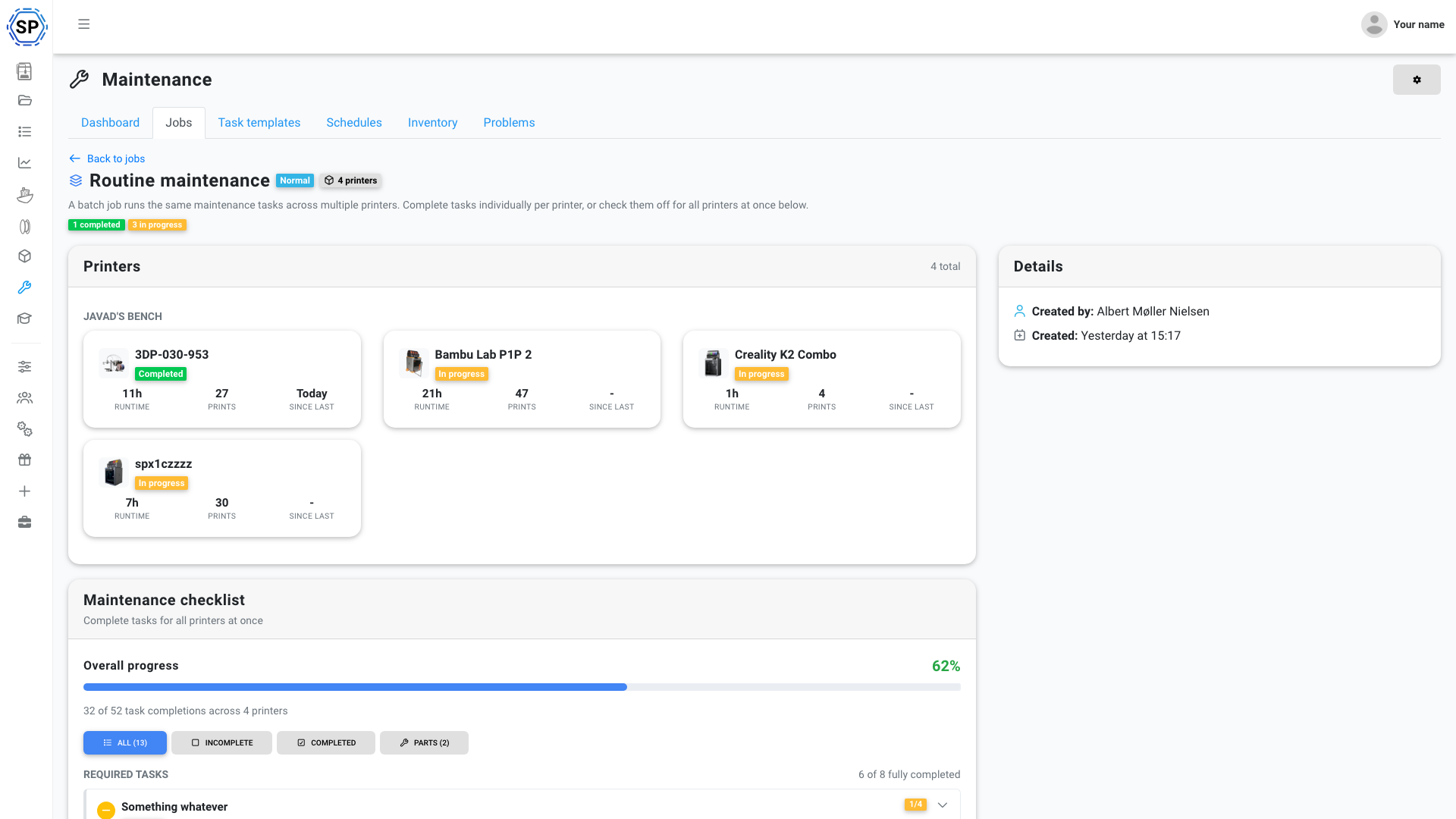
Task: Open the sidebar hamburger menu
Action: [x=83, y=24]
